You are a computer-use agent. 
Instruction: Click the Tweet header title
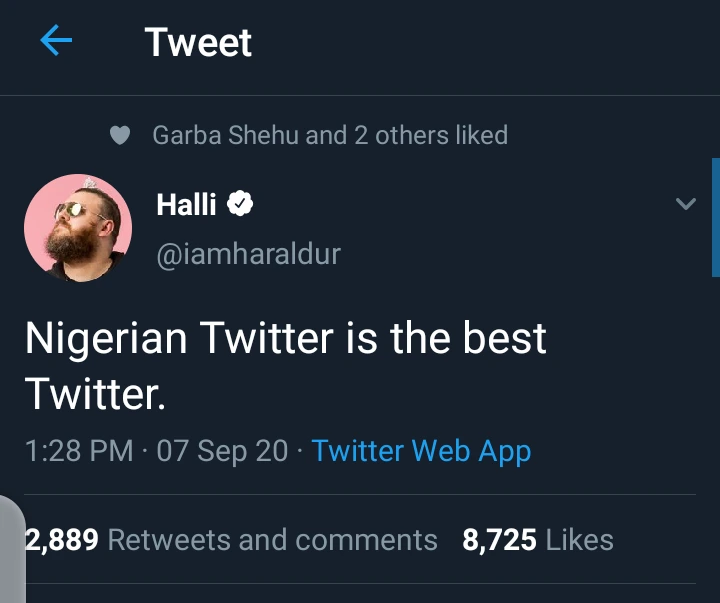[x=198, y=42]
